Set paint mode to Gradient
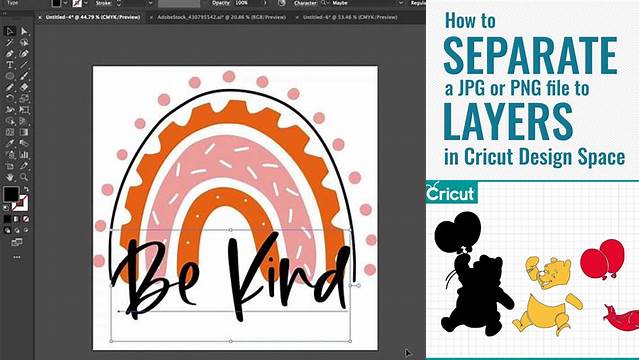The image size is (639, 360). click(x=17, y=219)
